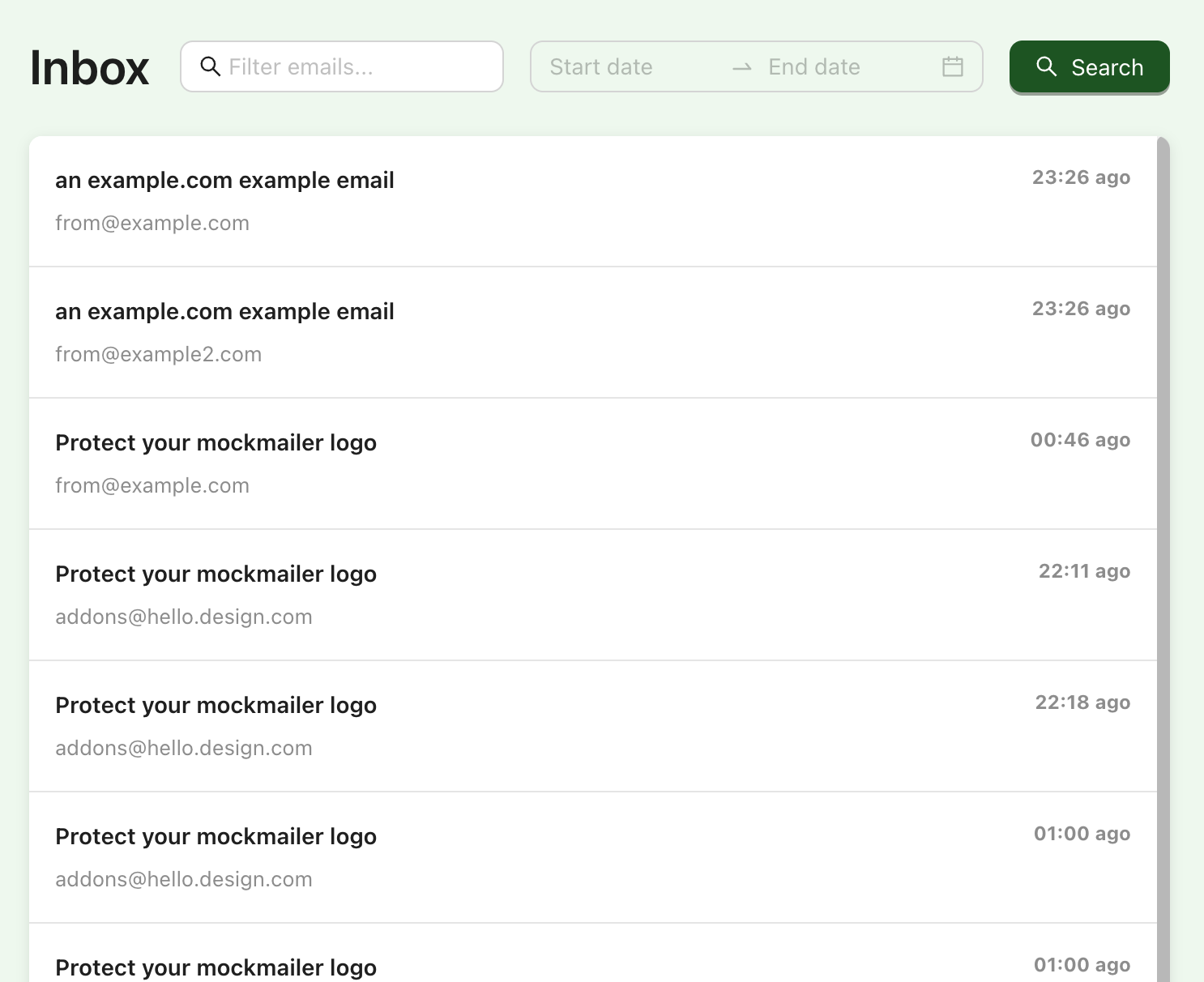The image size is (1204, 982).
Task: Open the mockmailer logo email from 22:18 ago
Action: coord(593,726)
